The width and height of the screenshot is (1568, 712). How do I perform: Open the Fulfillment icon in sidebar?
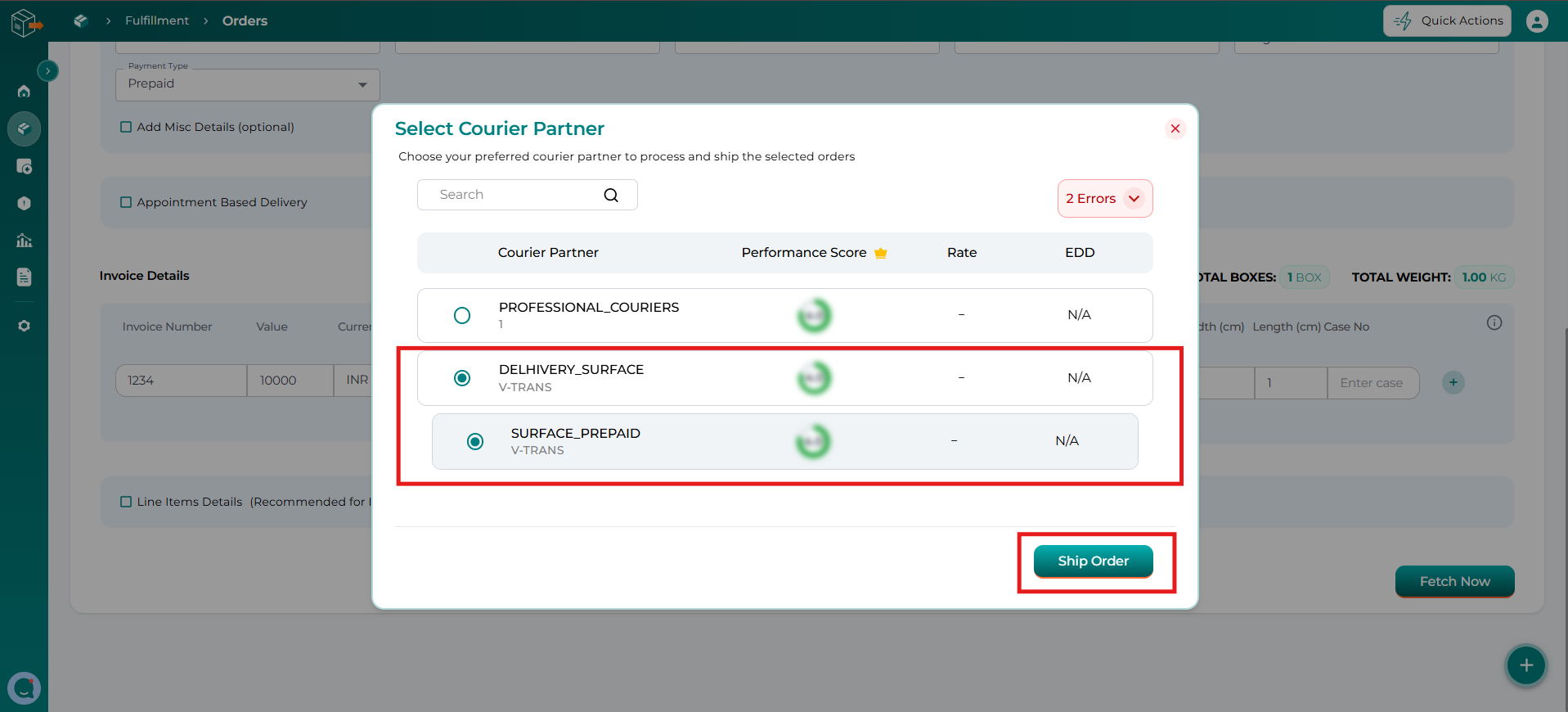pos(24,128)
